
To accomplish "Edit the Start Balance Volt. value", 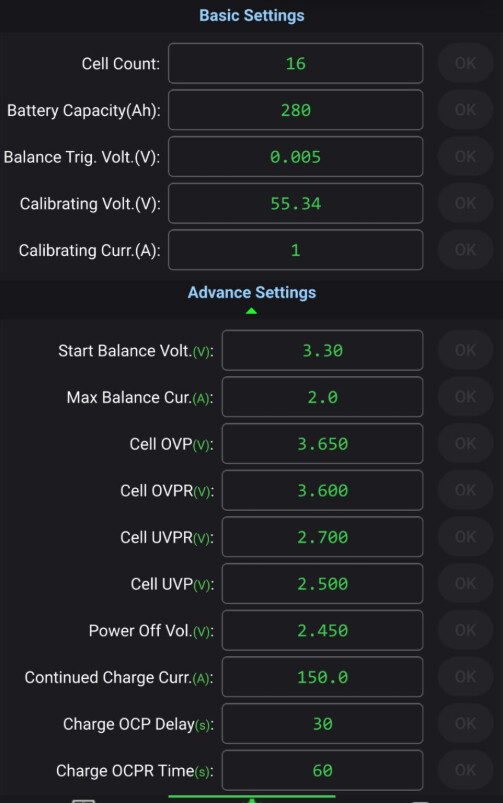I will (322, 350).
